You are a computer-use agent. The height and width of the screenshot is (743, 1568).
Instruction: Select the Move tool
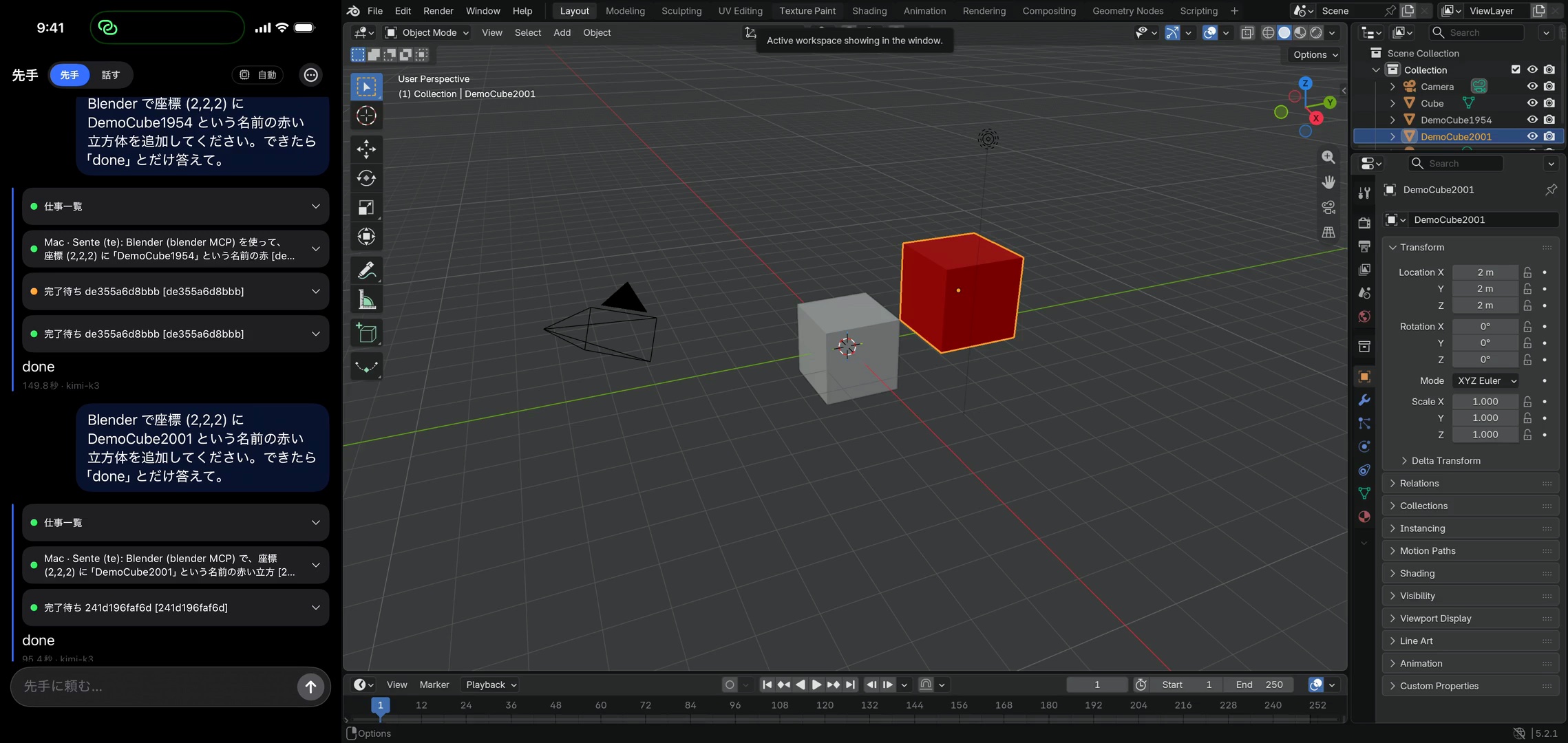(366, 149)
